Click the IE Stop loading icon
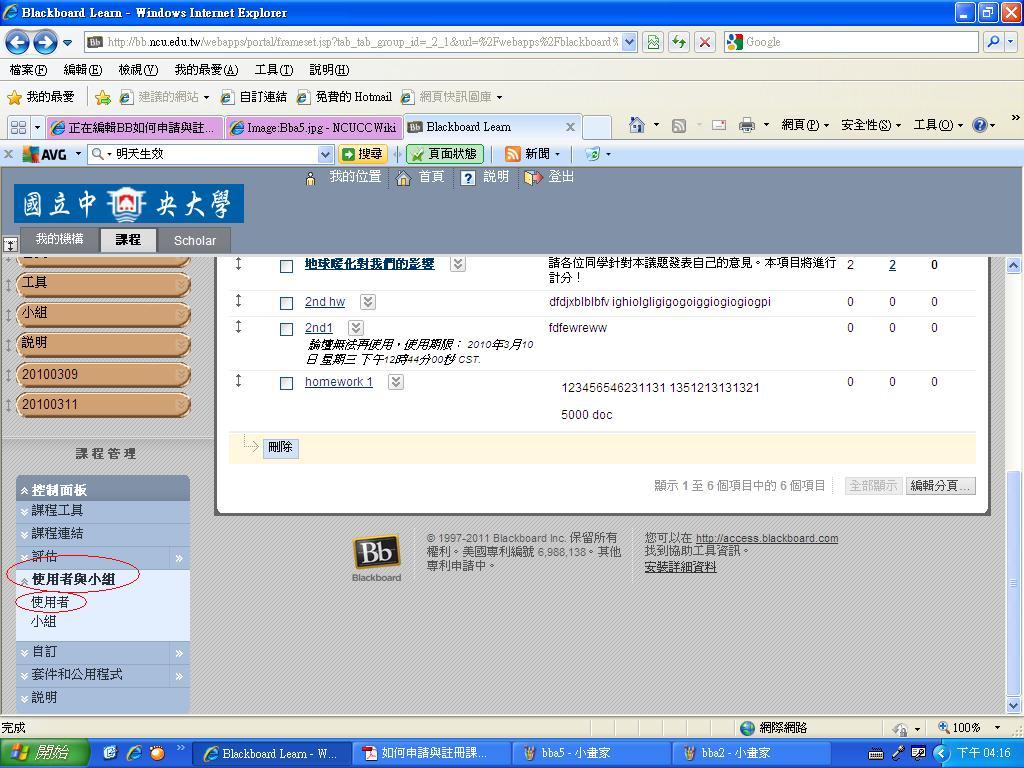Viewport: 1024px width, 768px height. tap(705, 42)
